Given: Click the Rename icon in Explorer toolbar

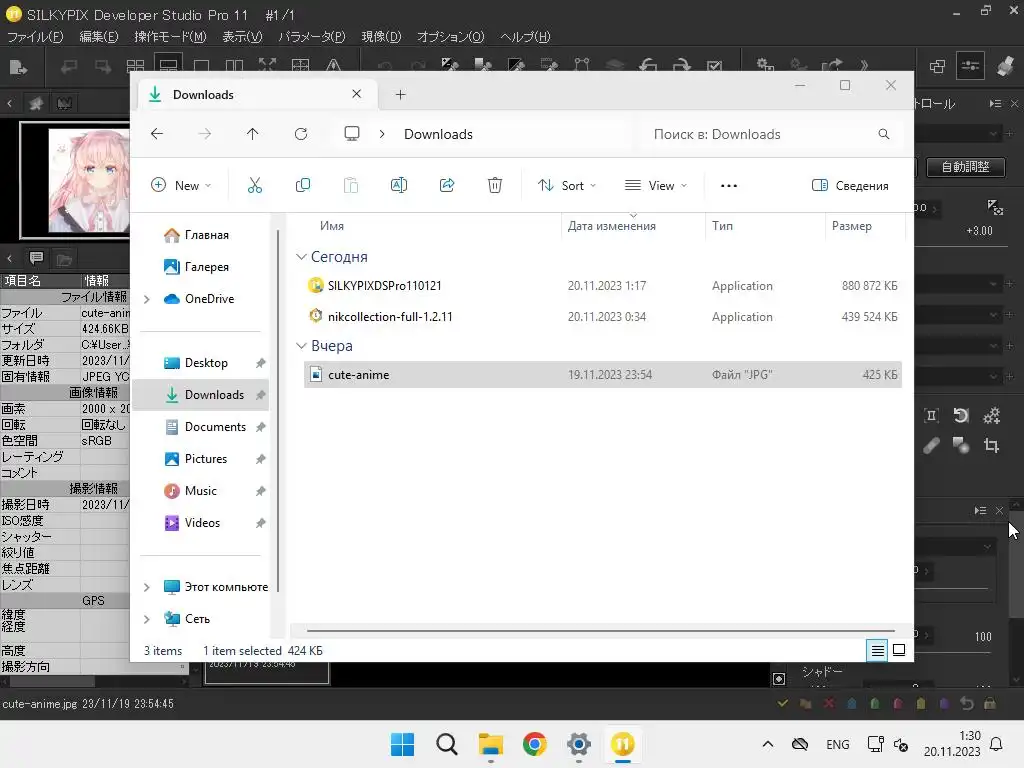Looking at the screenshot, I should pos(398,185).
